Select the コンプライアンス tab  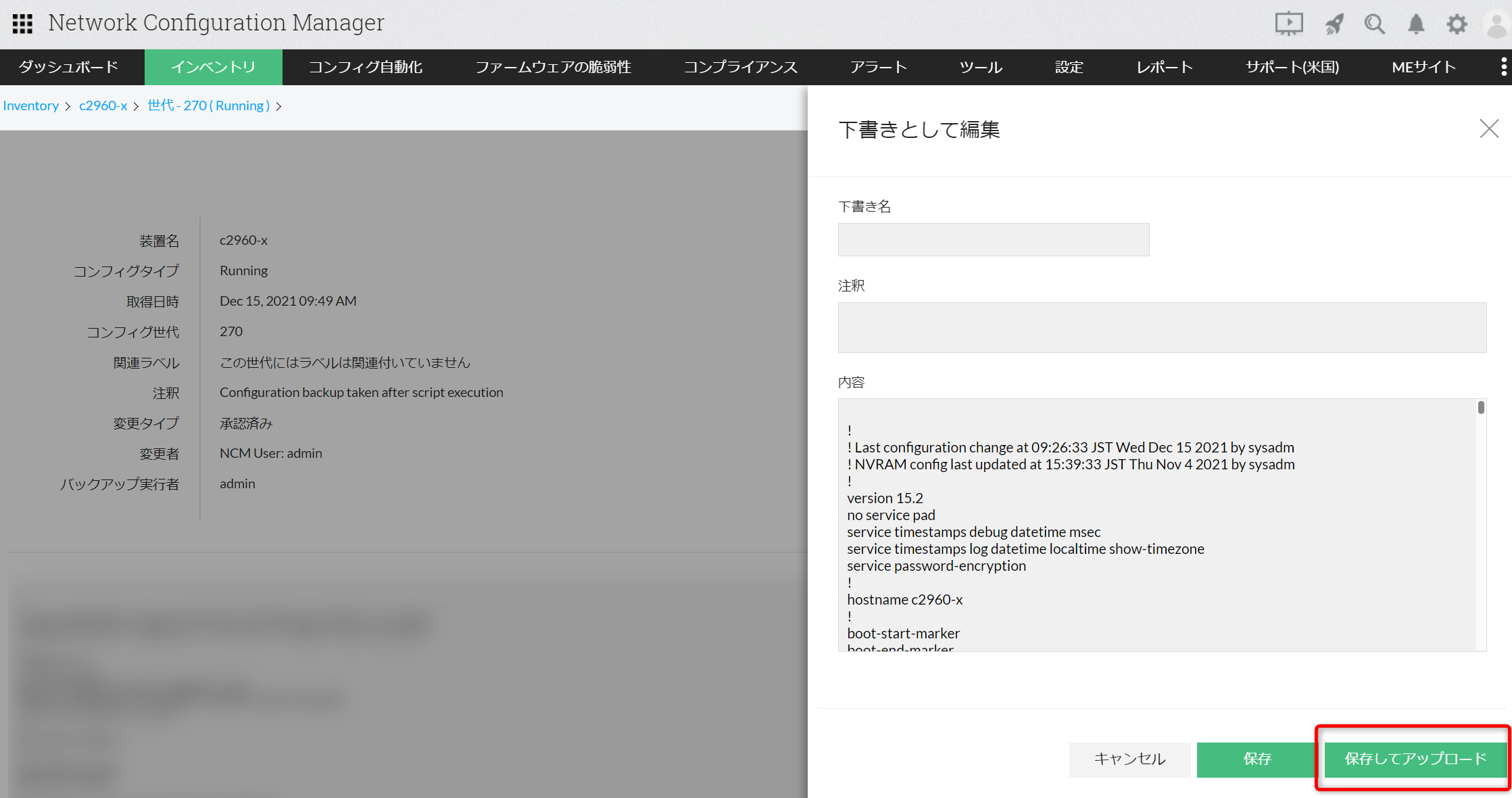point(740,67)
